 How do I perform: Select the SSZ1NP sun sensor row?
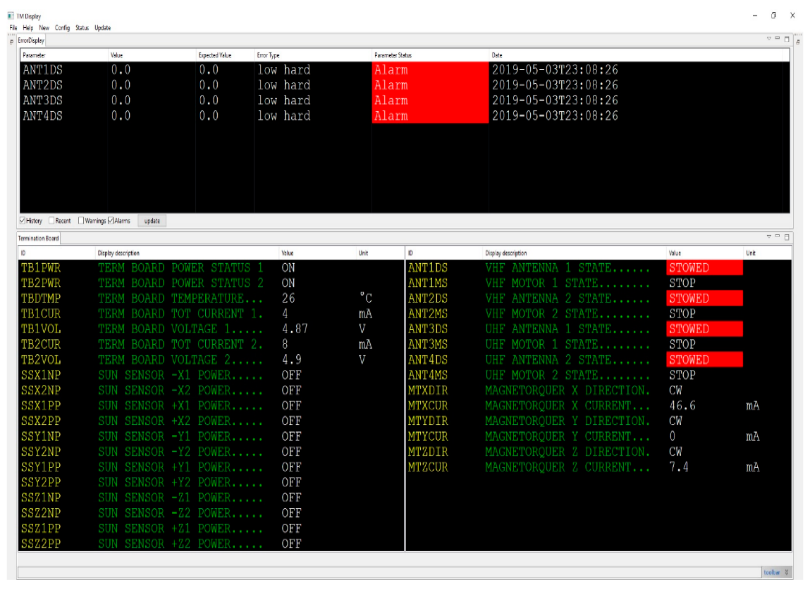point(211,498)
